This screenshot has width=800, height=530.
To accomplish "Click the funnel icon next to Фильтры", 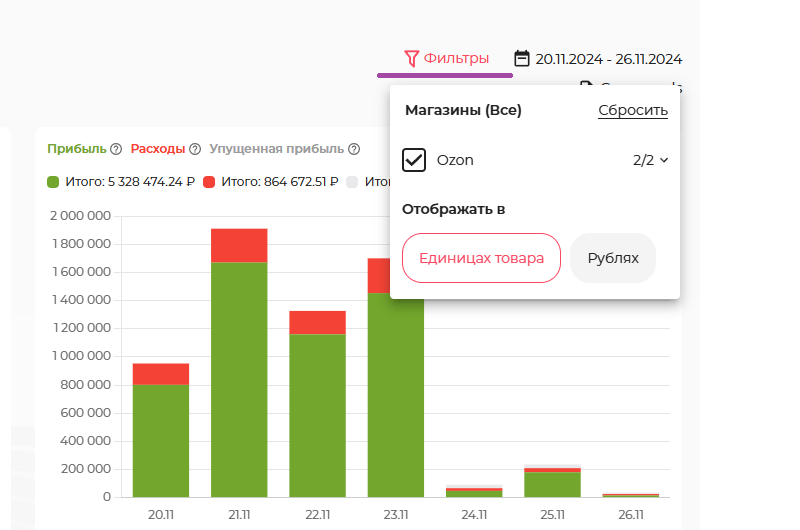I will click(410, 58).
